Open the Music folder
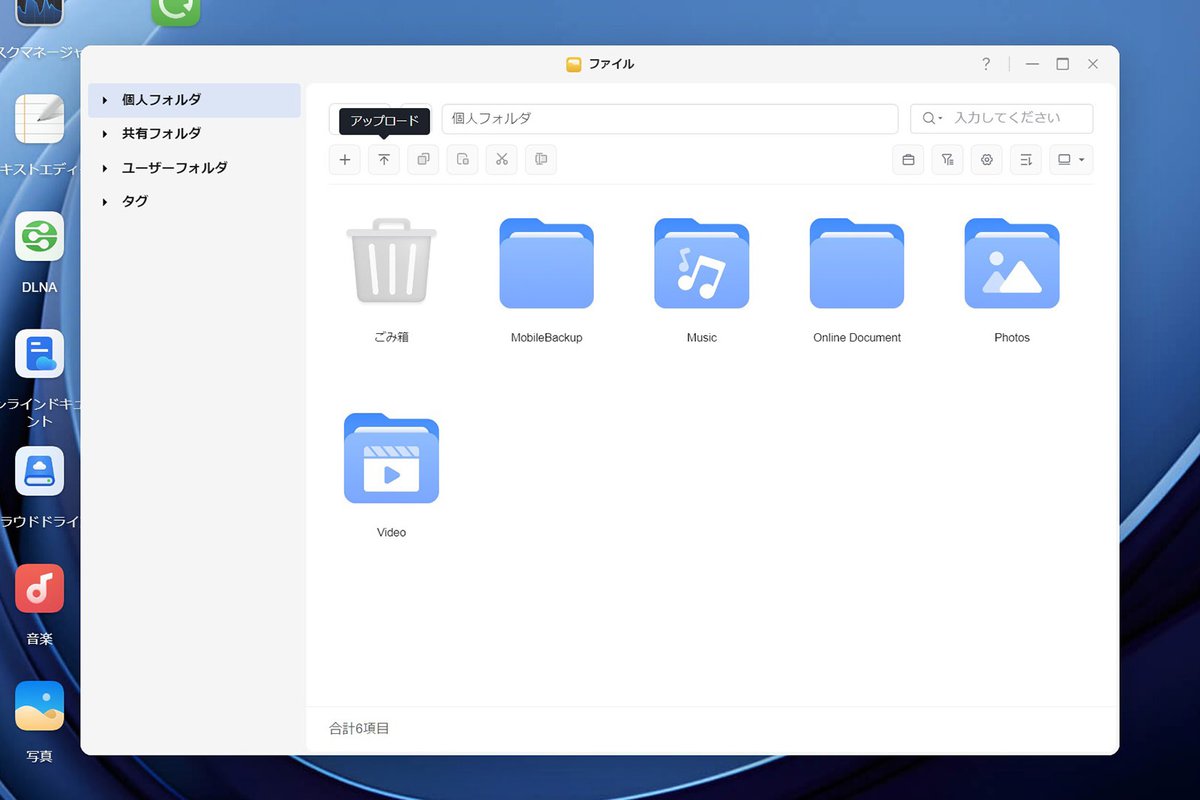This screenshot has height=800, width=1200. pyautogui.click(x=701, y=265)
